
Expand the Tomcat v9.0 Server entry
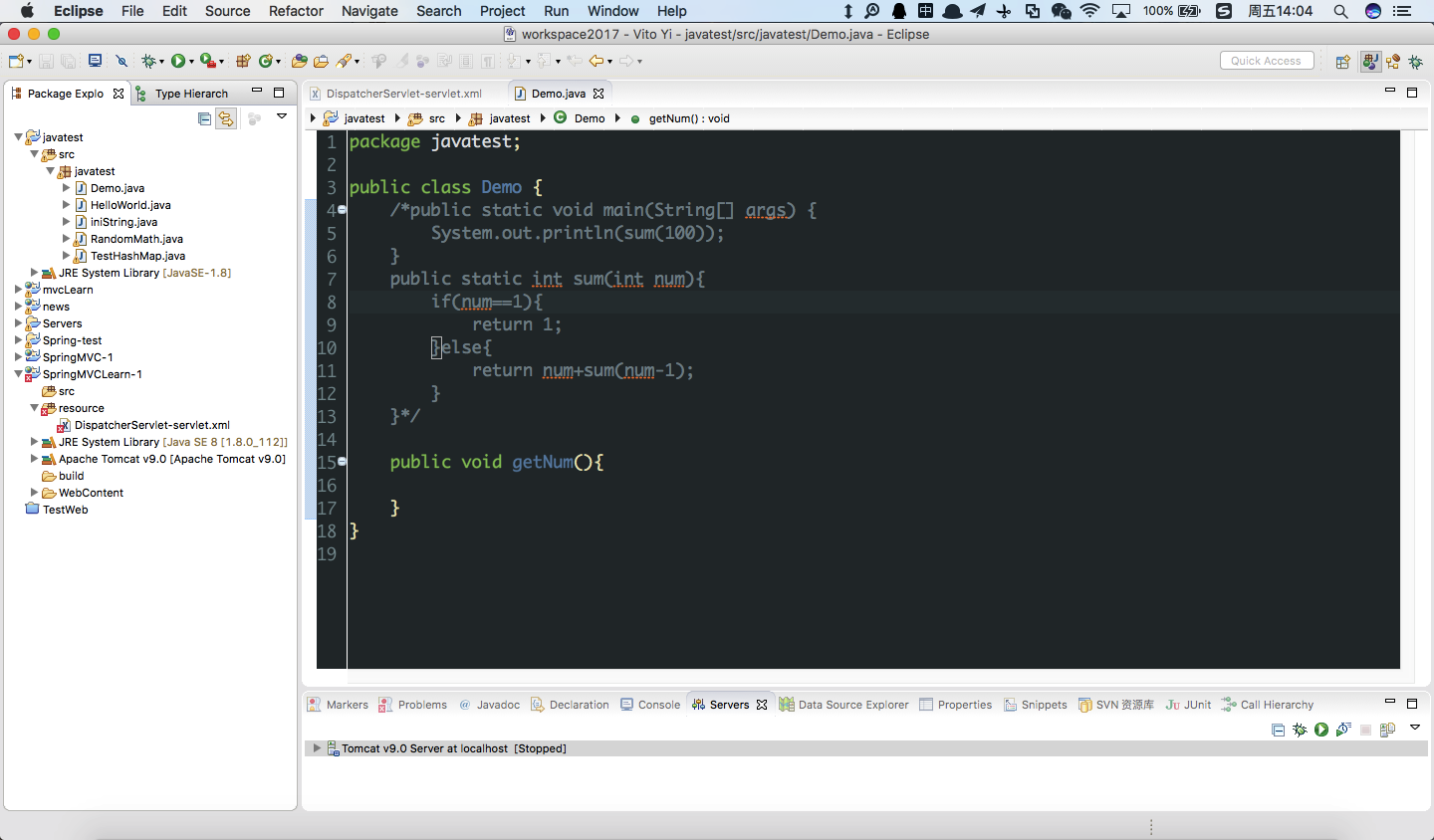point(317,748)
